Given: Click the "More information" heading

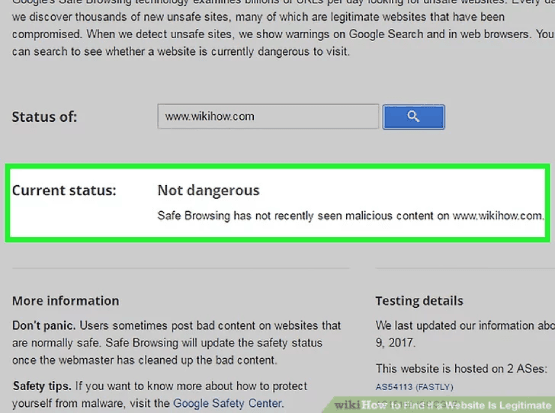Looking at the screenshot, I should pyautogui.click(x=65, y=301).
